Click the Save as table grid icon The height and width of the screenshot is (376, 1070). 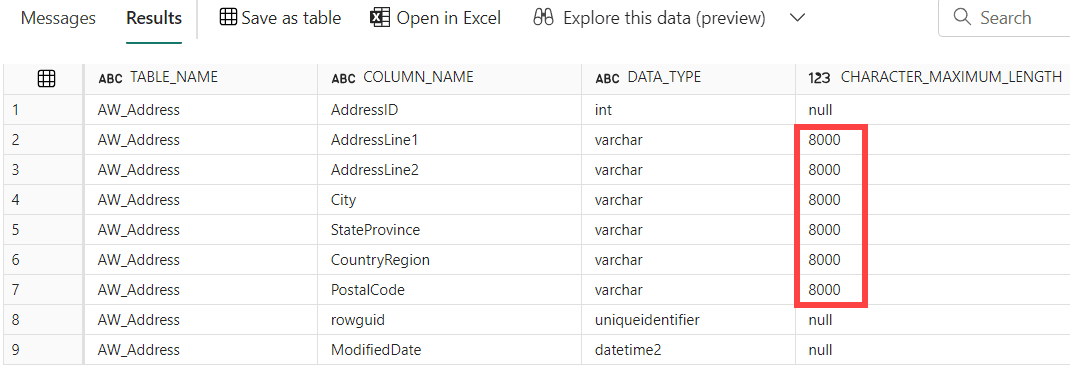coord(229,18)
